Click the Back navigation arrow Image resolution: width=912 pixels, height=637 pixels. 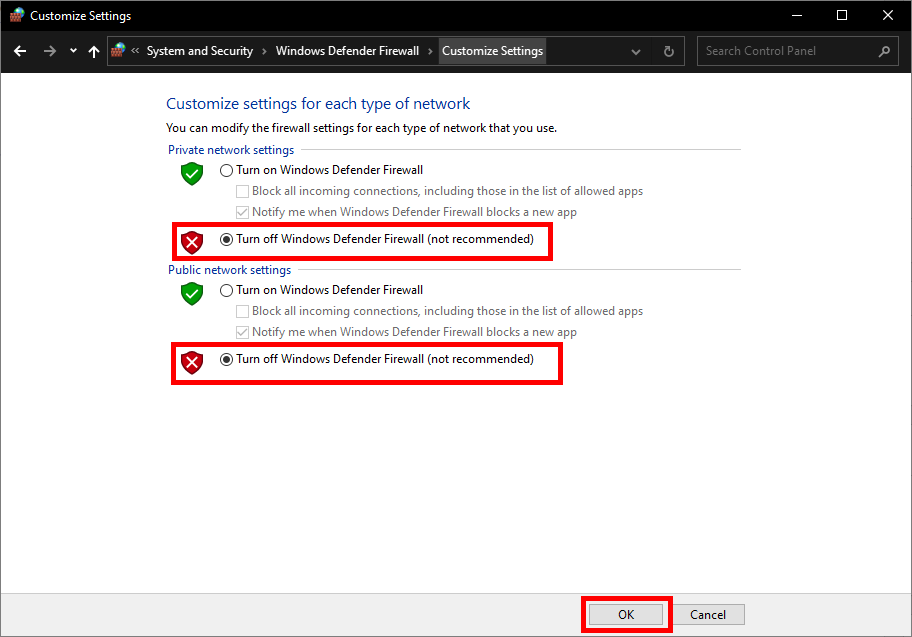click(x=20, y=51)
